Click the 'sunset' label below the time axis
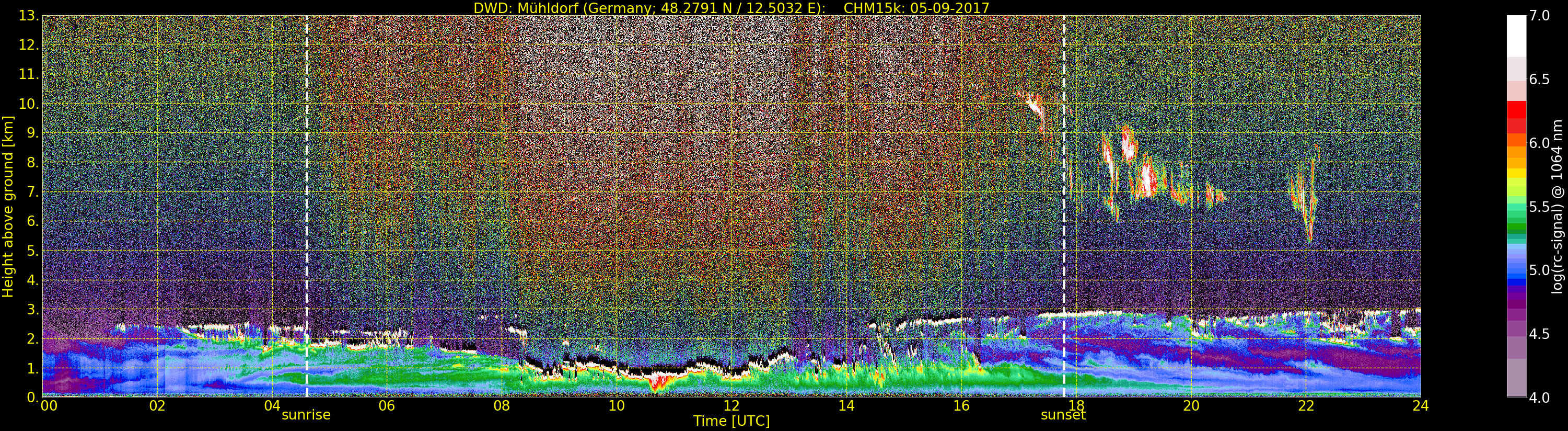The width and height of the screenshot is (1568, 431). (1063, 415)
